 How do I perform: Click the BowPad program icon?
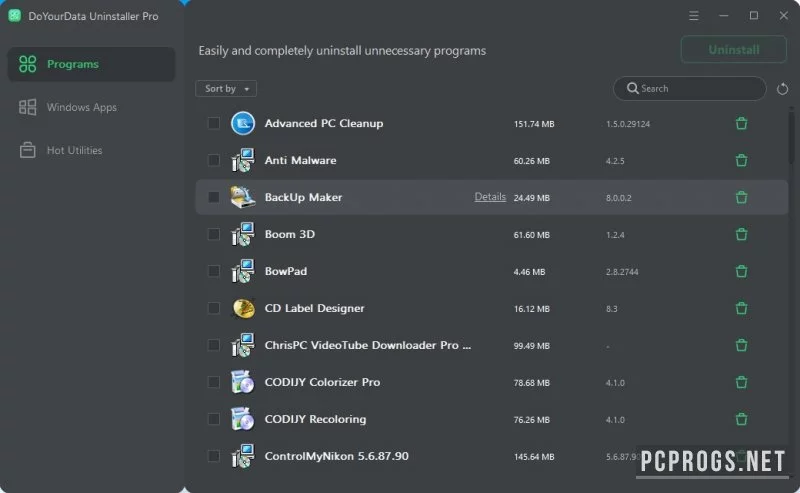(x=243, y=271)
